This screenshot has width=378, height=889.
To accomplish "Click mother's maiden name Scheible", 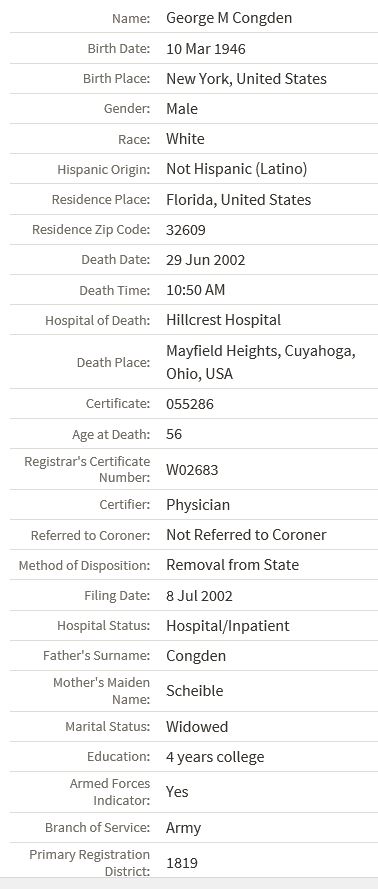I will click(195, 691).
